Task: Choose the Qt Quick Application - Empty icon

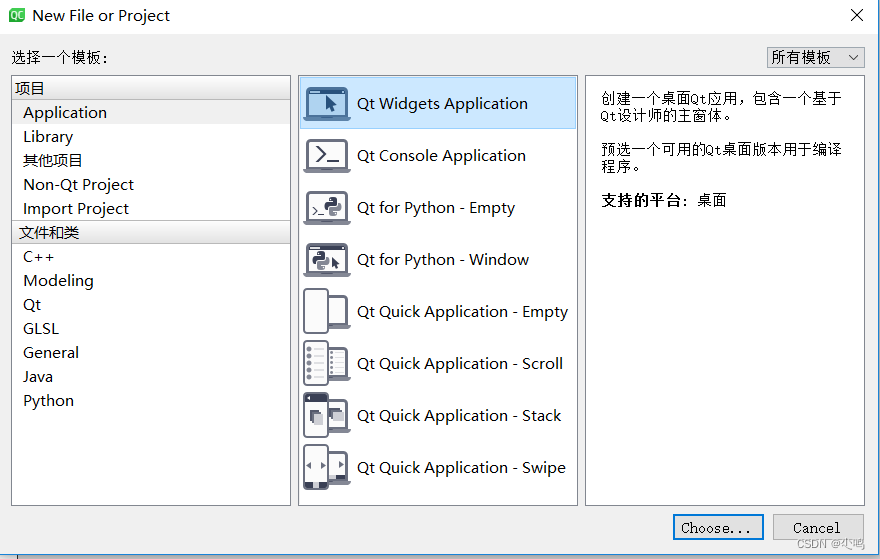Action: [327, 311]
